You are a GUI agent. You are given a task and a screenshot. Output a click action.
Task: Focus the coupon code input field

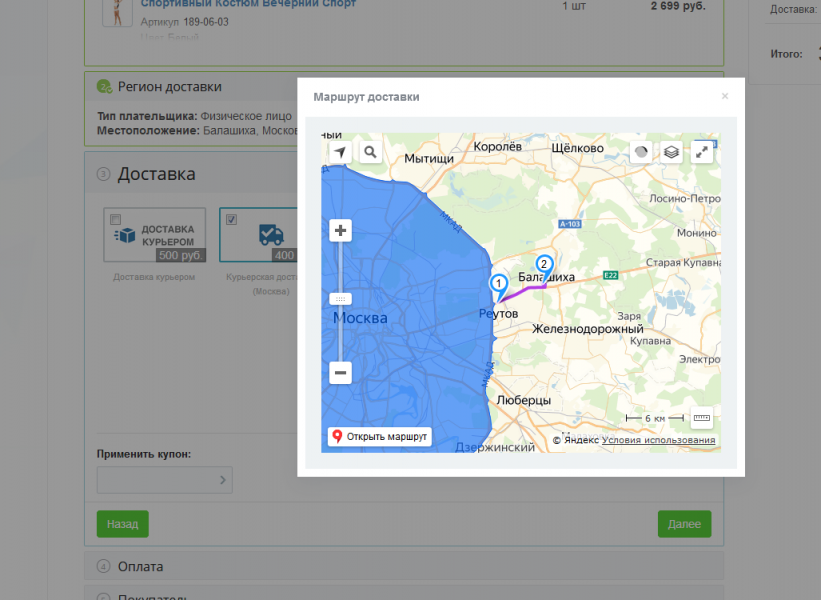[164, 480]
